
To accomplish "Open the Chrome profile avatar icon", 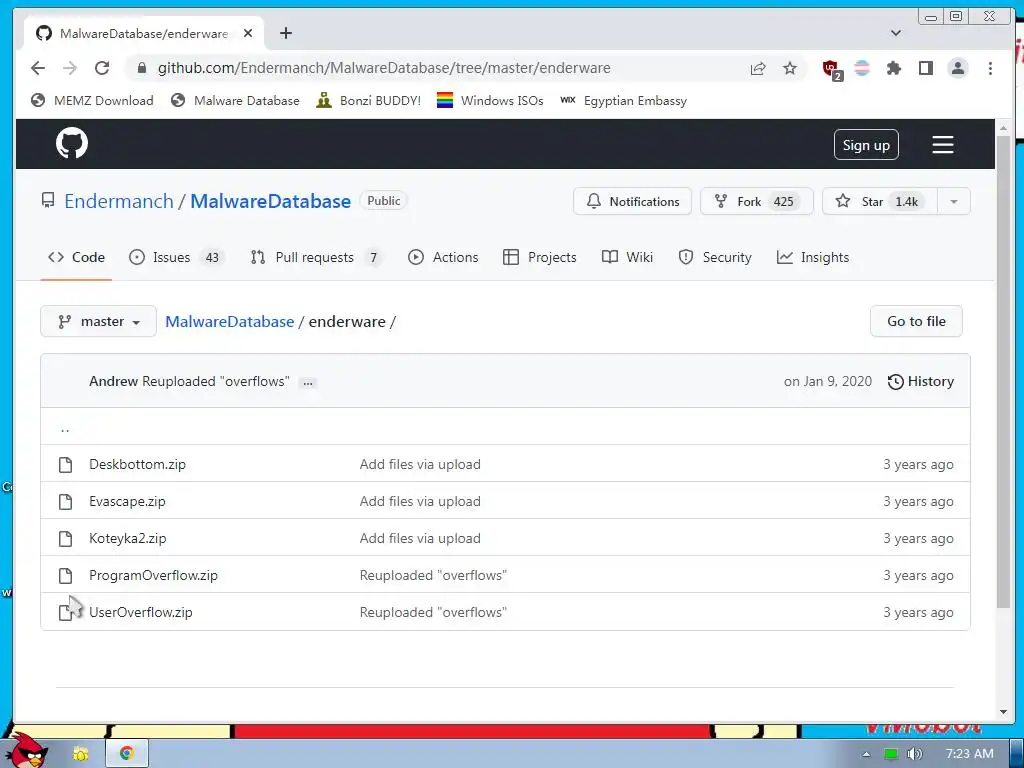I will 957,68.
